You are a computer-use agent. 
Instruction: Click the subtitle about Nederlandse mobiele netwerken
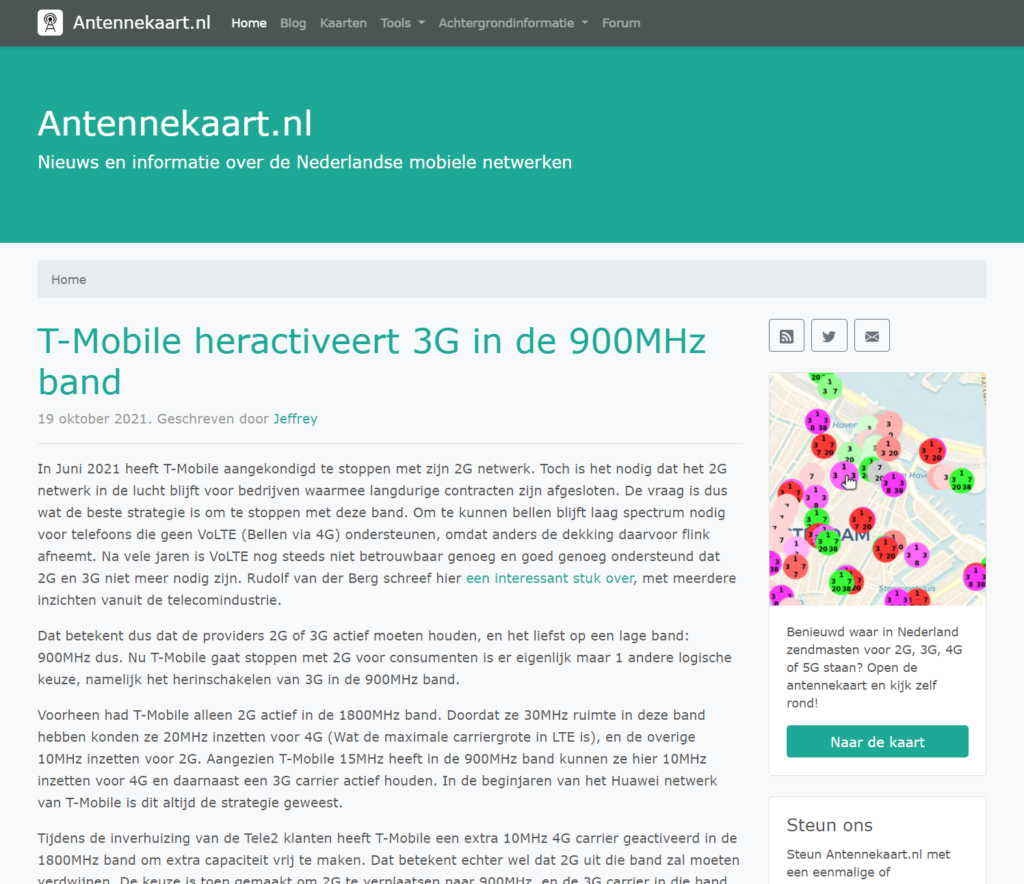coord(304,162)
